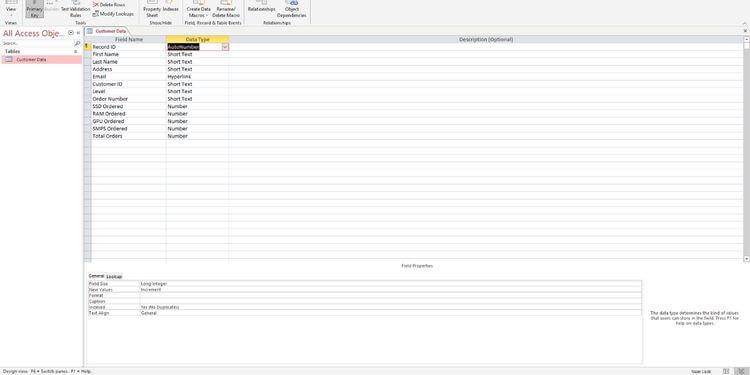Collapse the navigation pane with shutter button
This screenshot has width=750, height=375.
click(x=78, y=33)
